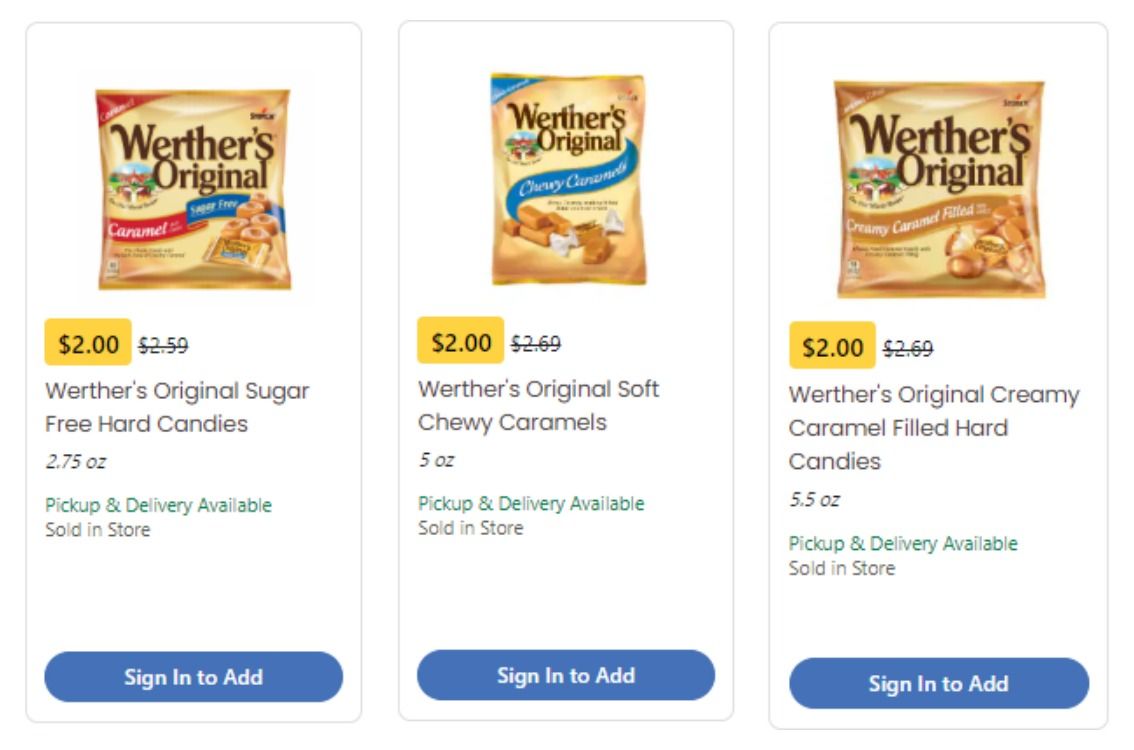The image size is (1134, 750).
Task: Click Pickup & Delivery Available under Sugar Free candies
Action: coord(158,506)
